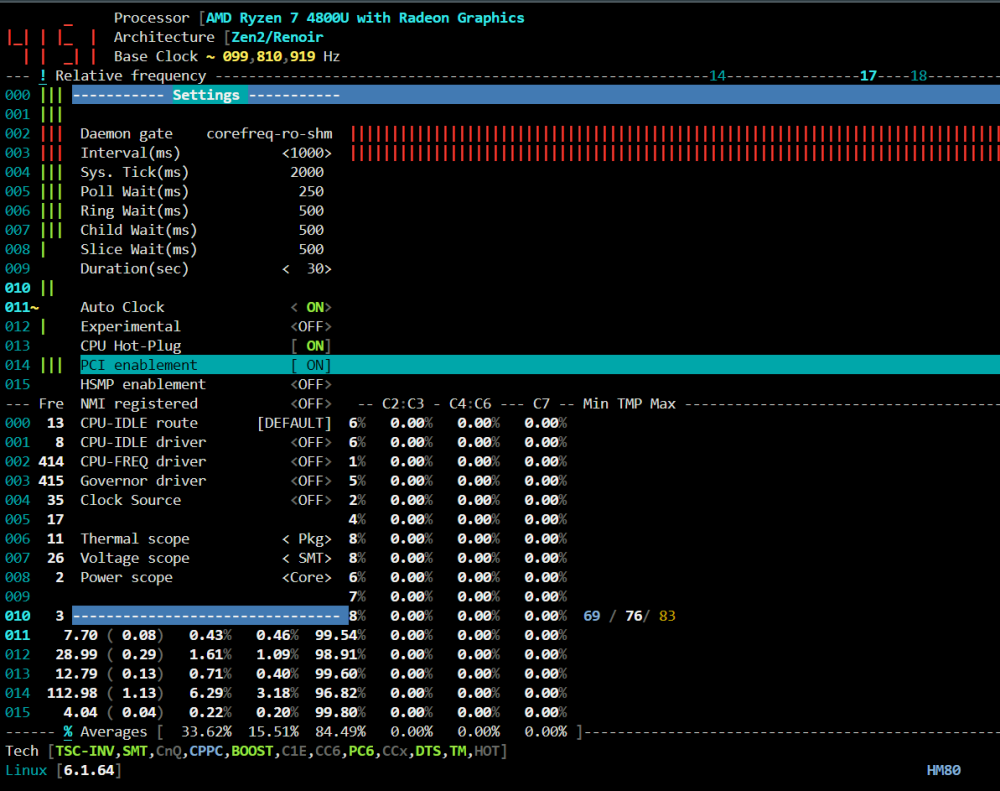Click the C1E tech flag

point(294,751)
